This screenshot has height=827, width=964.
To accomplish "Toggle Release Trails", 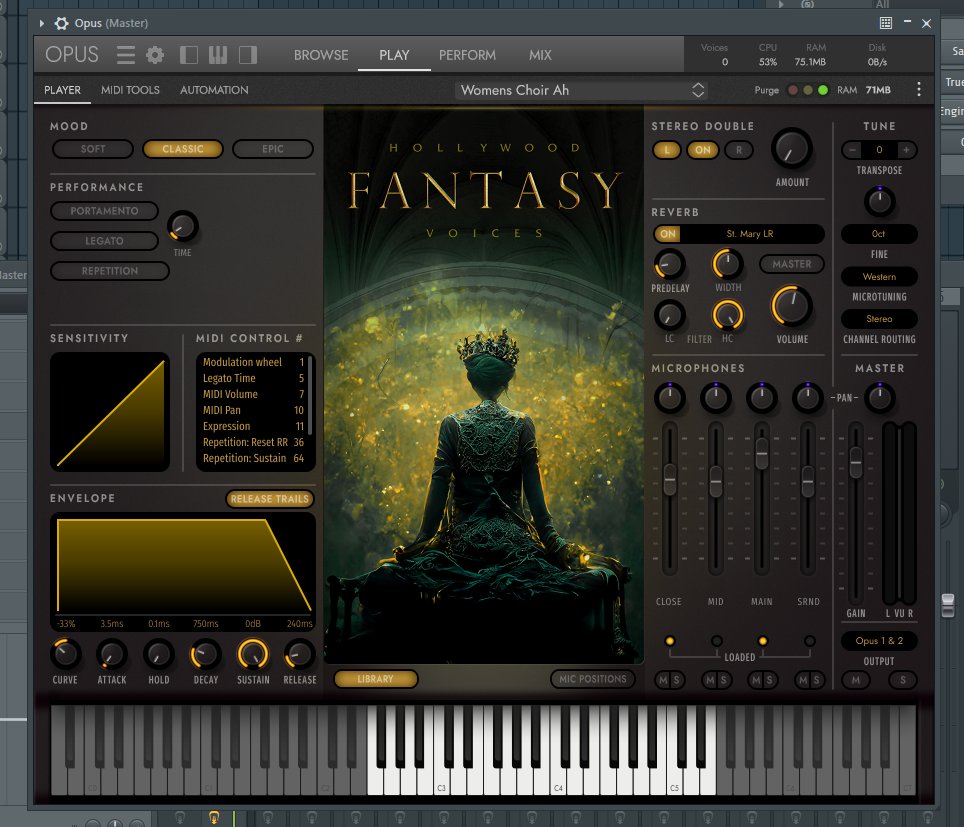I will (x=270, y=499).
